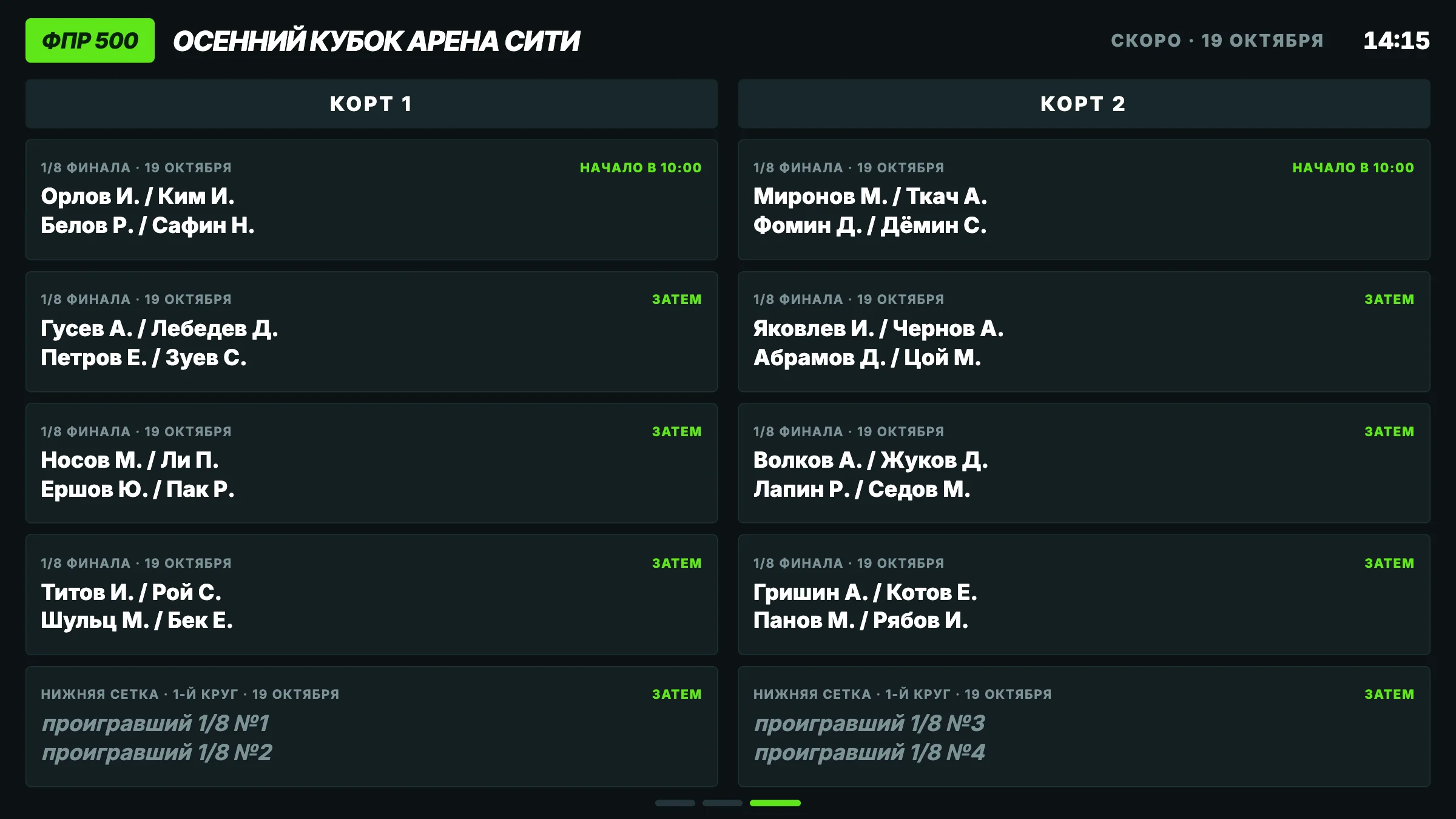
Task: Click the 14:15 clock display
Action: [1397, 41]
